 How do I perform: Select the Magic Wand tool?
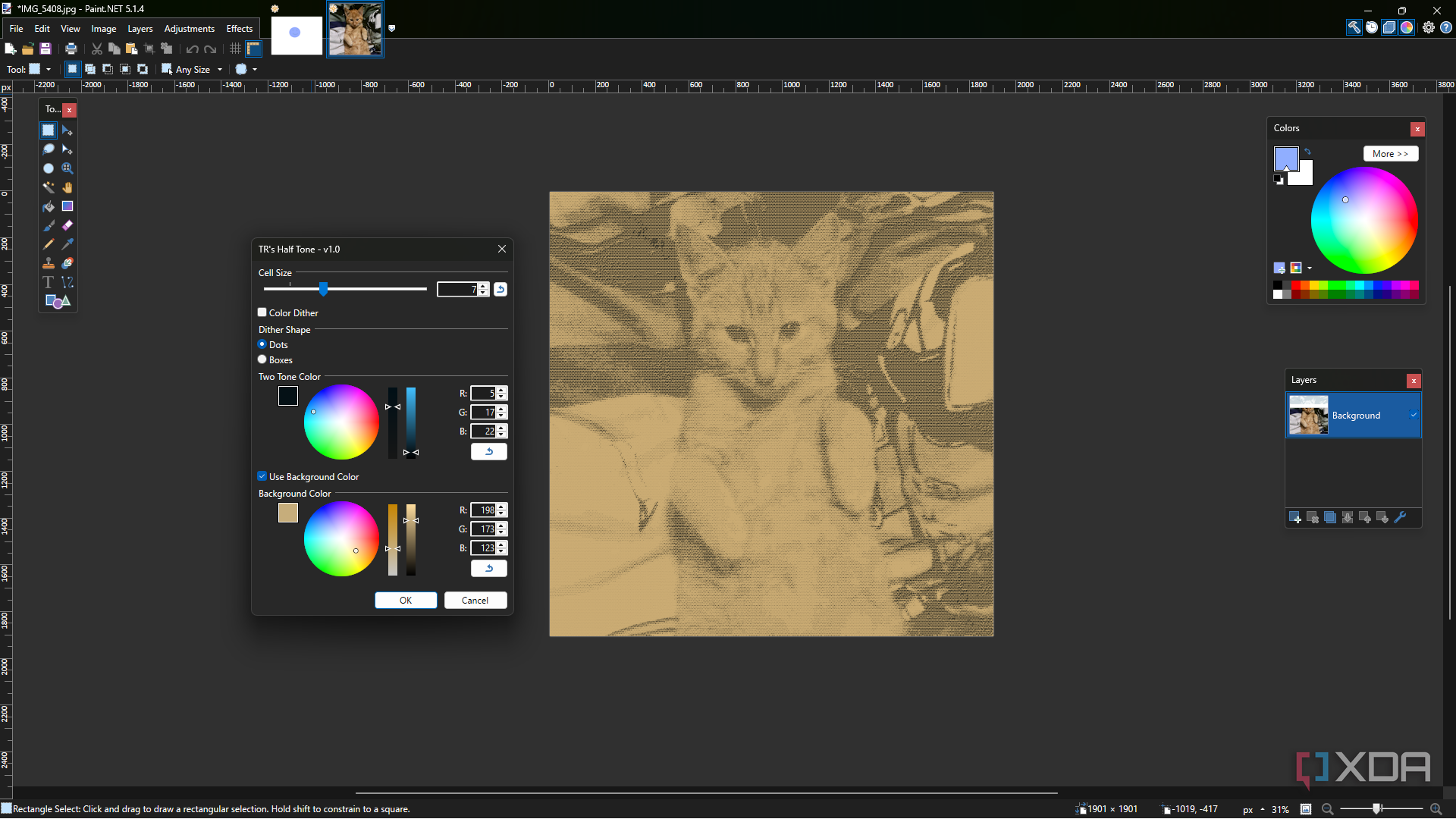(x=49, y=187)
